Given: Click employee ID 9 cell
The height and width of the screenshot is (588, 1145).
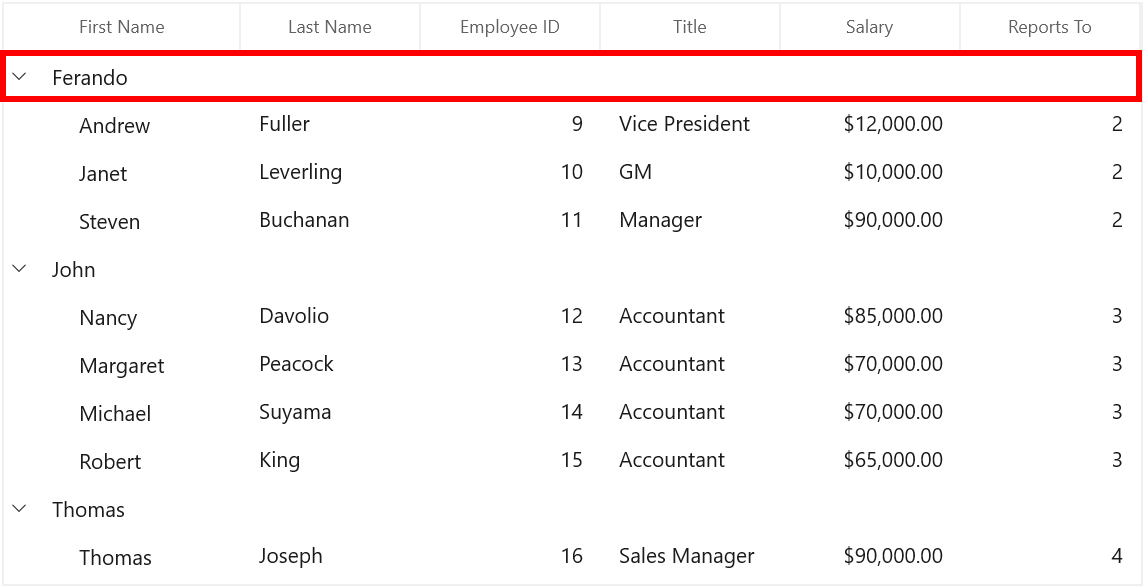Looking at the screenshot, I should pyautogui.click(x=577, y=123).
